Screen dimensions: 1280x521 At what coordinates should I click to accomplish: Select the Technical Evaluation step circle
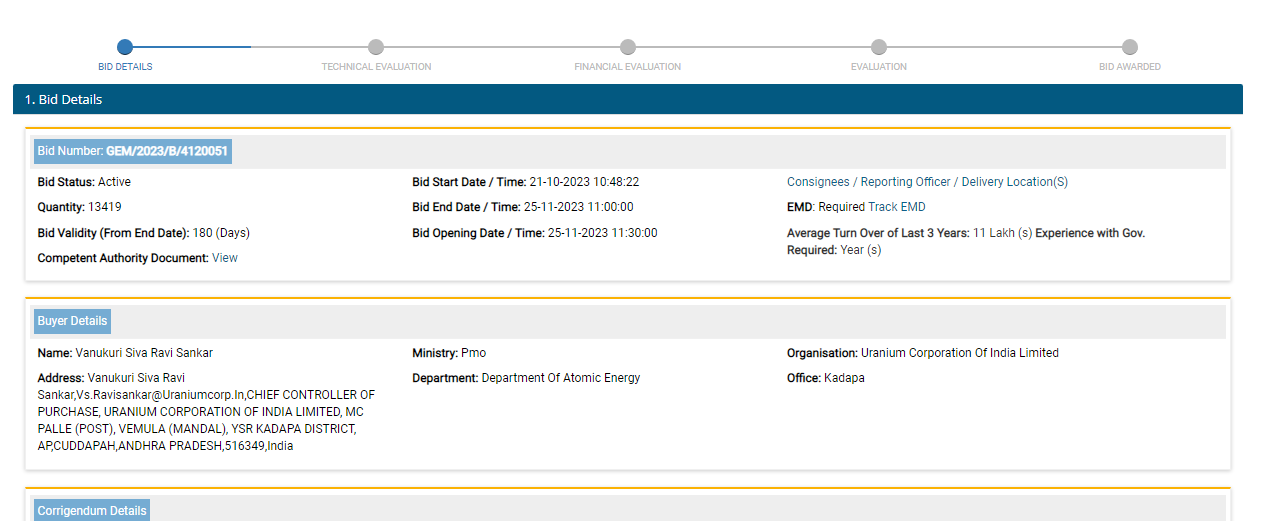pos(376,47)
